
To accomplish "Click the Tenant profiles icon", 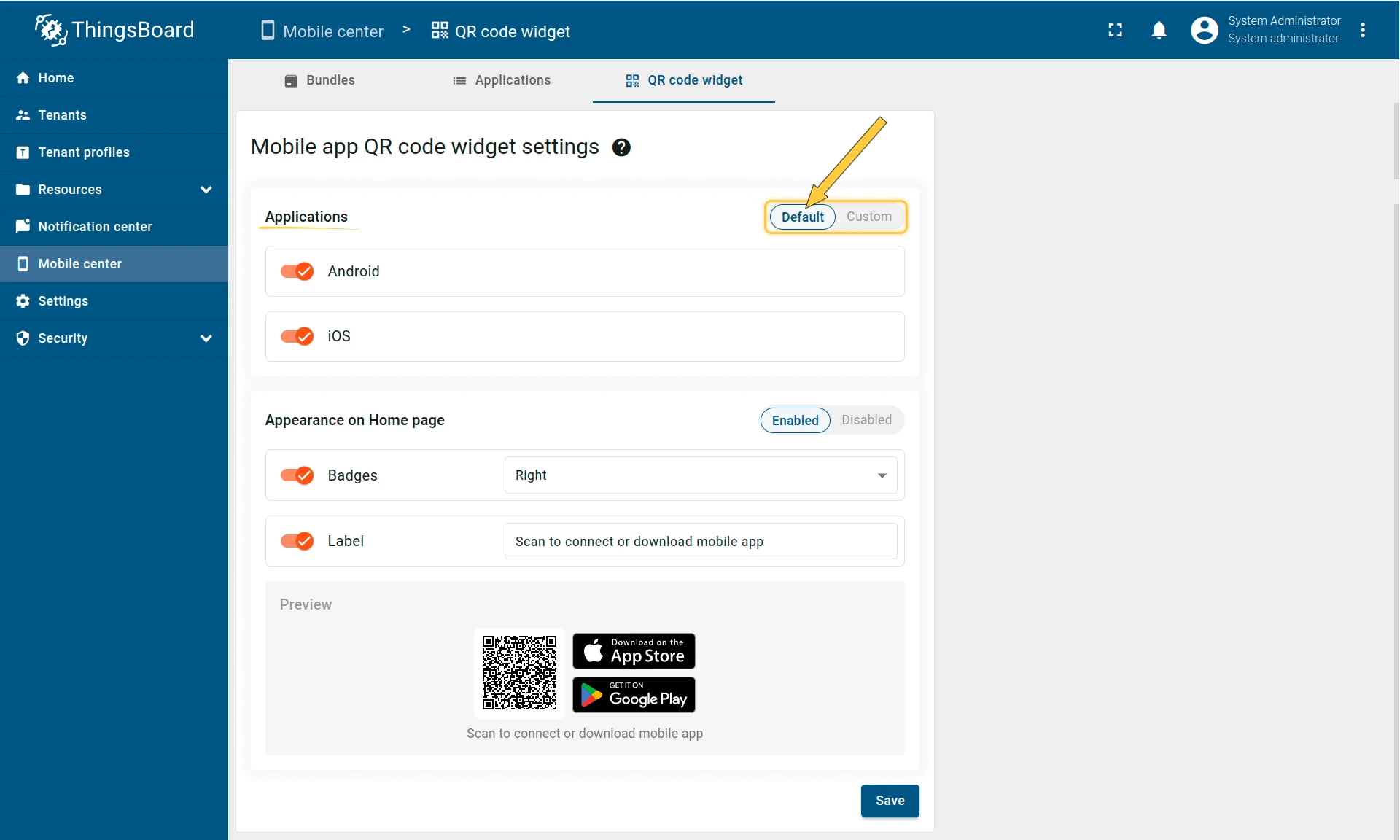I will 23,152.
